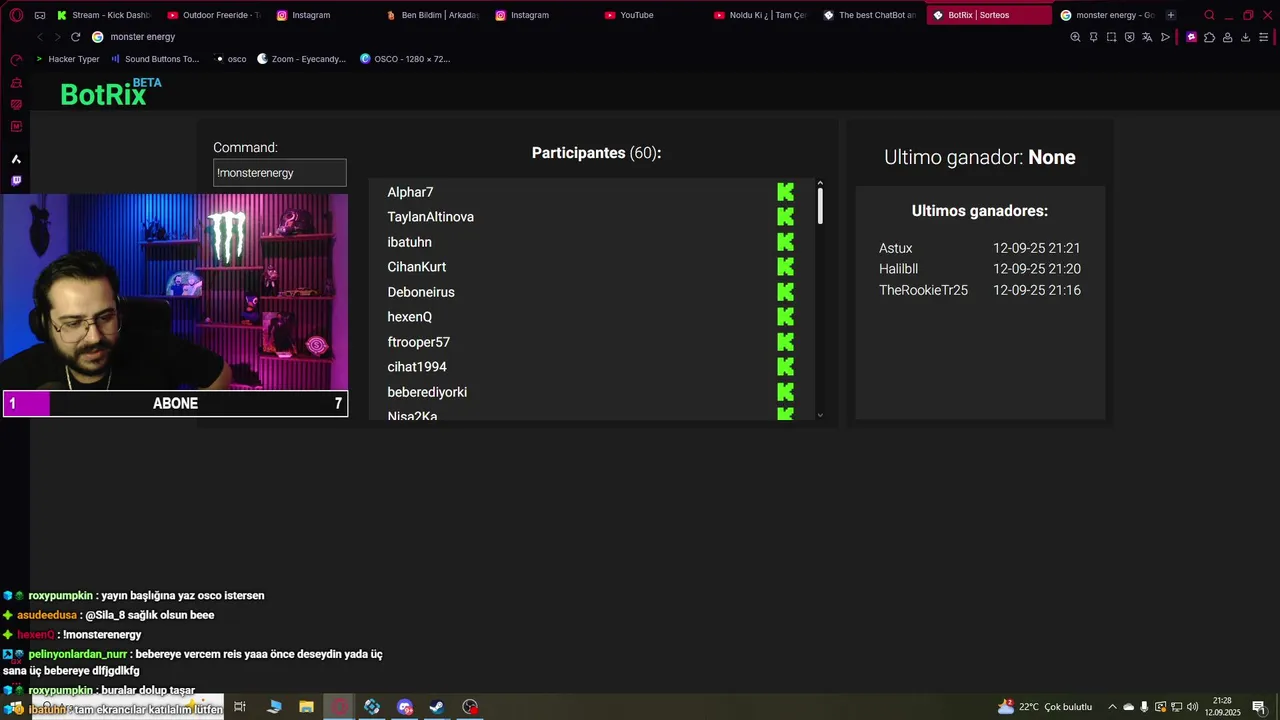Click past winner TheRookieTr25
Screen dimensions: 1280x720
pyautogui.click(x=923, y=290)
